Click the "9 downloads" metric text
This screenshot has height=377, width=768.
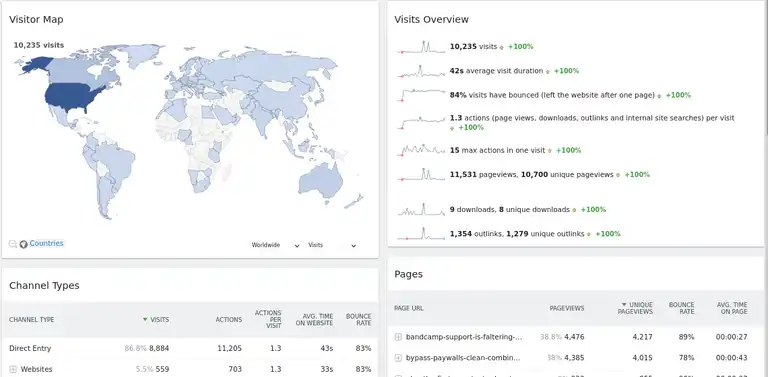pos(472,210)
